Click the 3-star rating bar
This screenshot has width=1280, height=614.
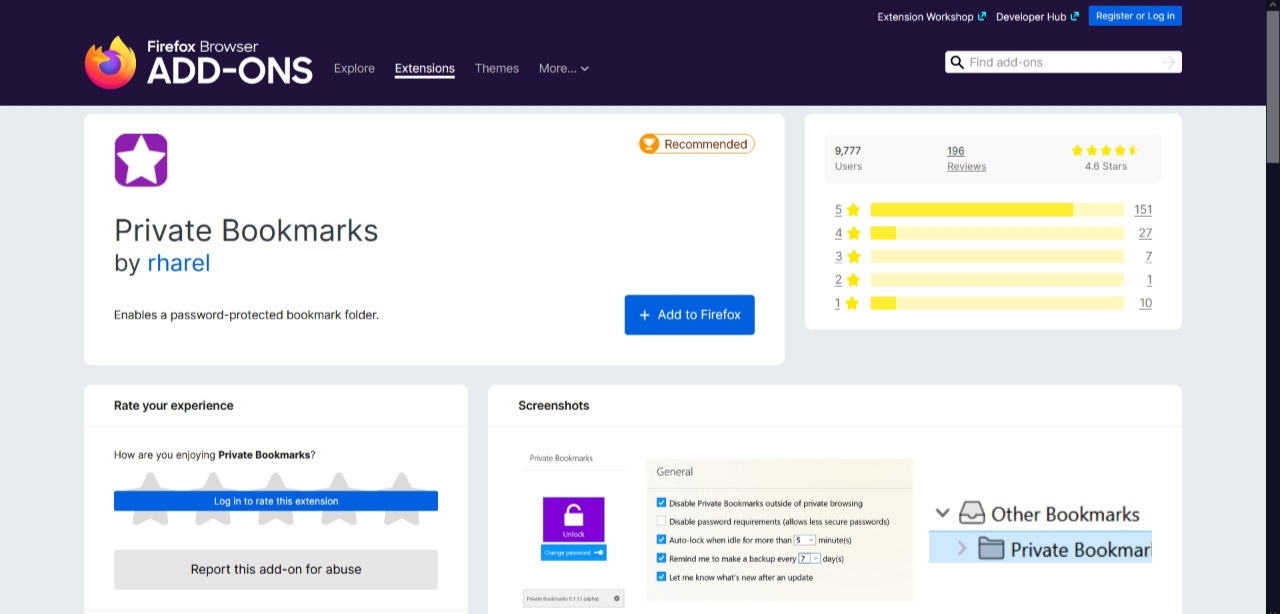997,257
